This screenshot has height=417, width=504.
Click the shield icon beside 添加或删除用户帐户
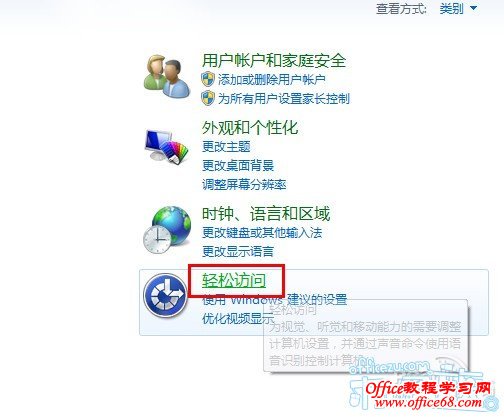(208, 79)
